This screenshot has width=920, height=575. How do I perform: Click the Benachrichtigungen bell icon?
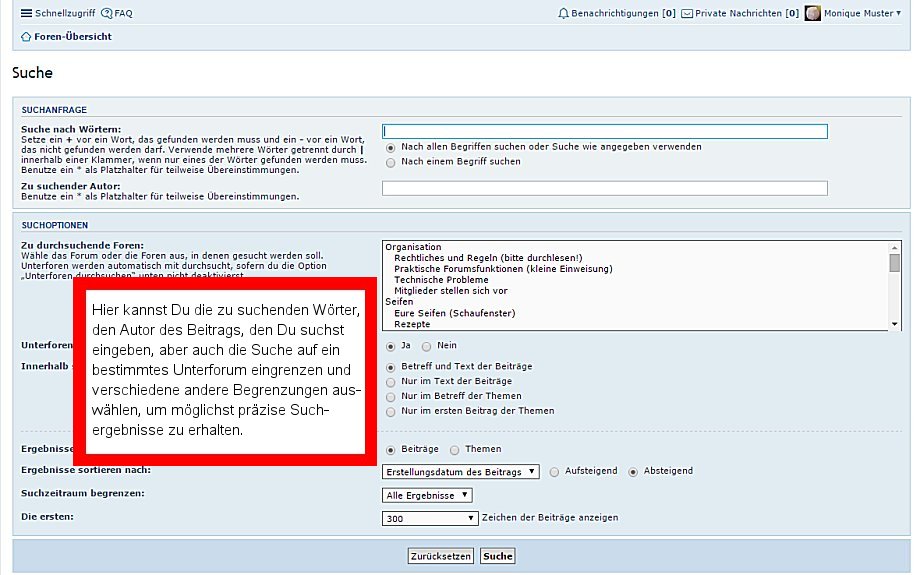coord(563,14)
